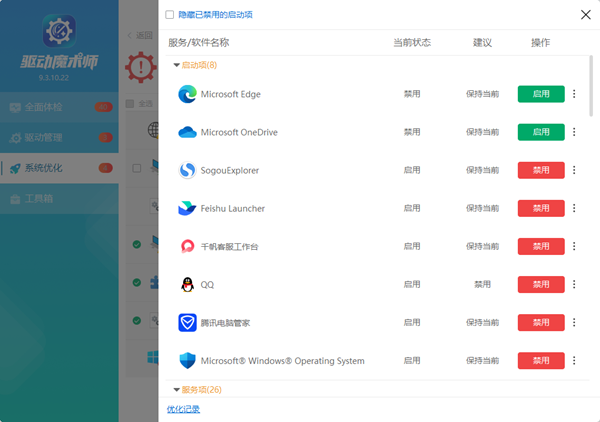The height and width of the screenshot is (422, 600).
Task: Select 系统优化 in the sidebar
Action: 59,168
